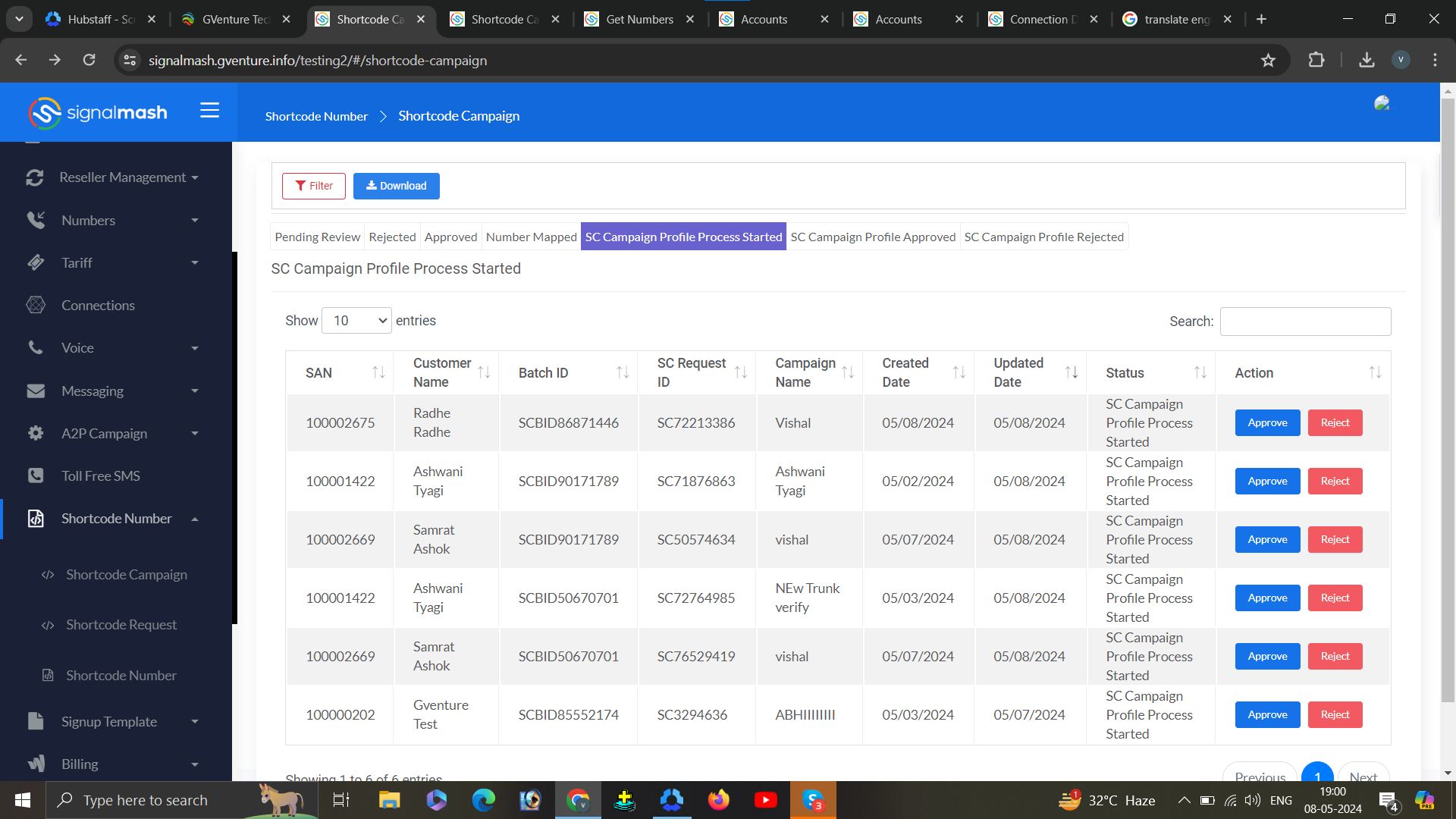Open YouTube app from taskbar
Screen dimensions: 1456x819
pos(765,800)
